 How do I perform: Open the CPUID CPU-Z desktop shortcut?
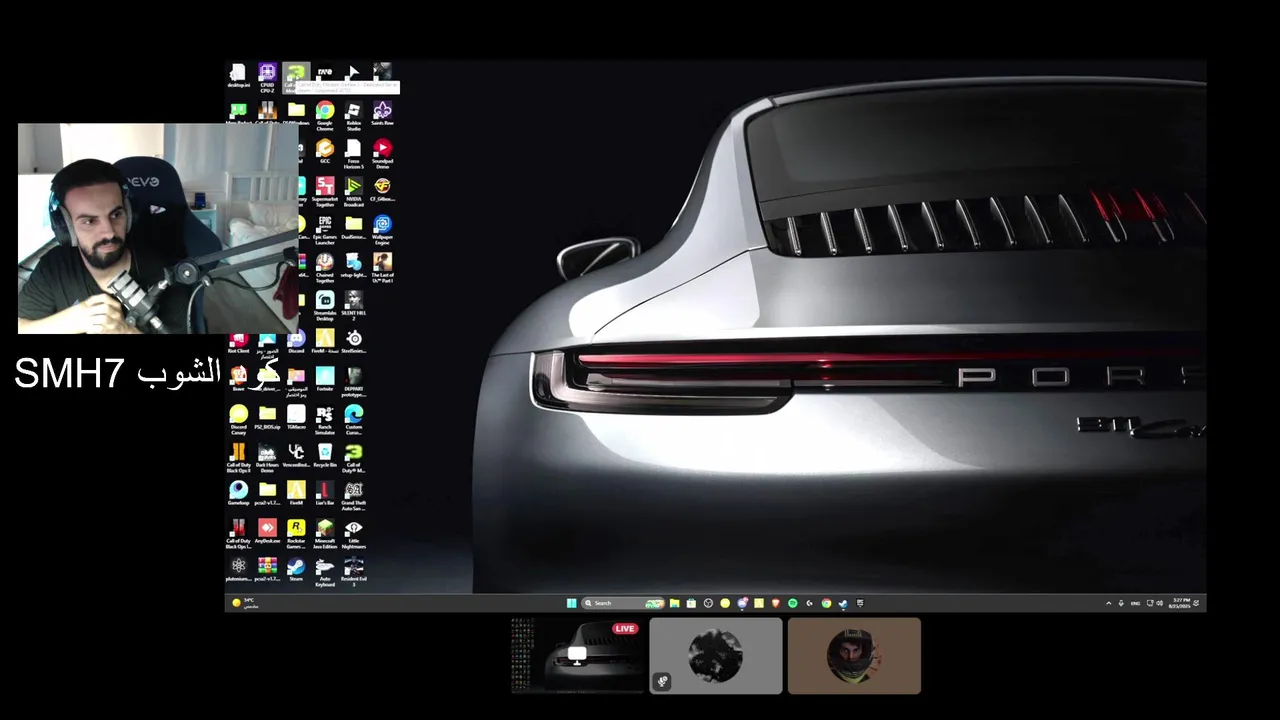tap(267, 76)
